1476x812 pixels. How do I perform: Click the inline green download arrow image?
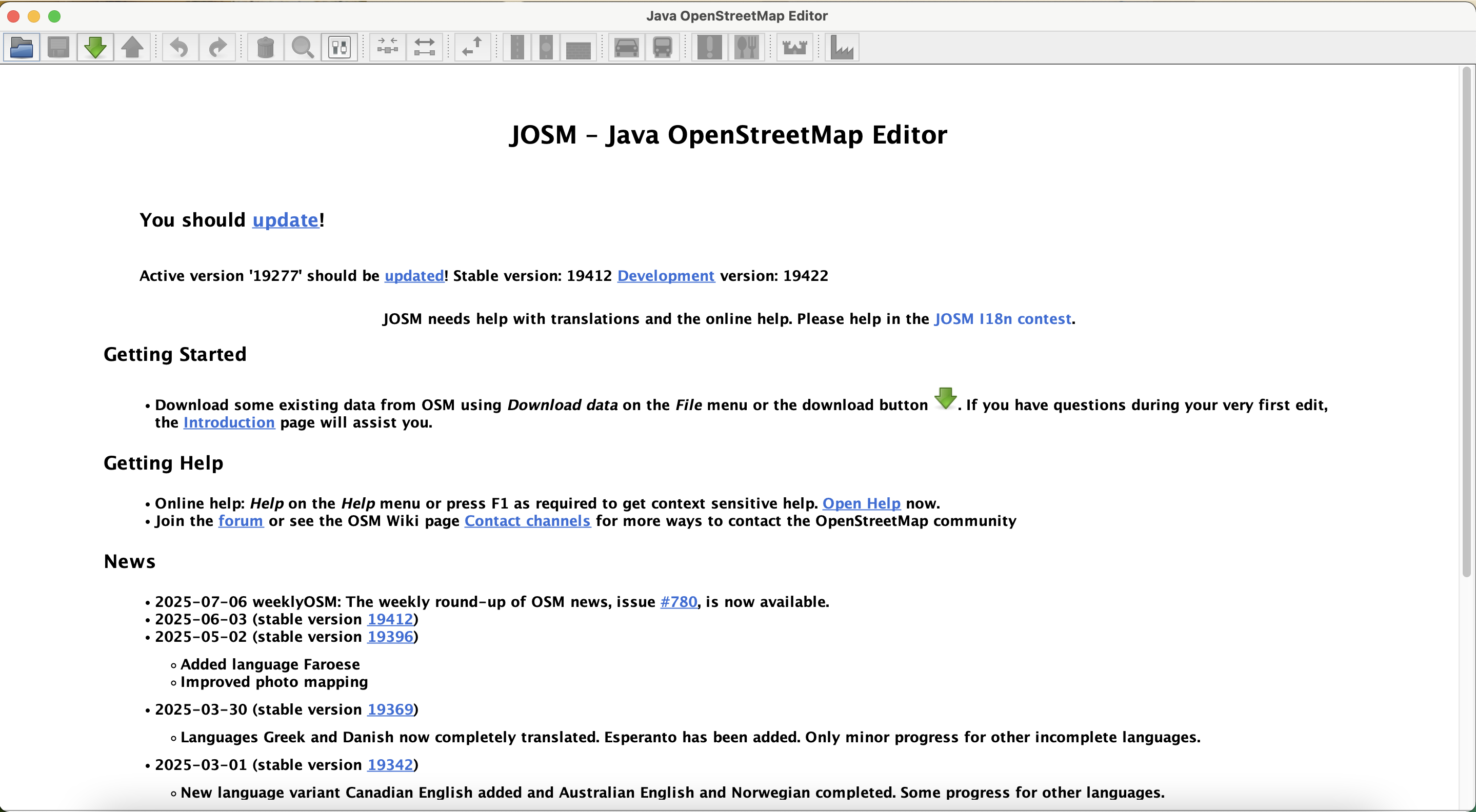(945, 398)
